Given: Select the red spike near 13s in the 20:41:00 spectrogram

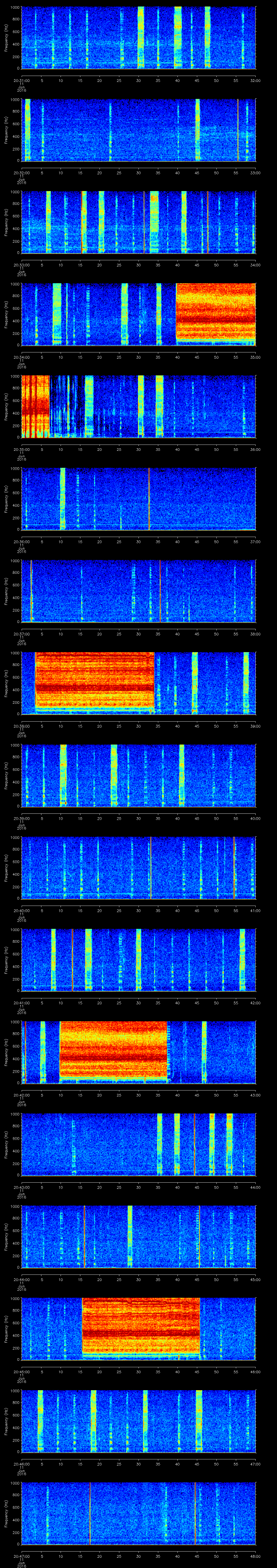Looking at the screenshot, I should coord(72,959).
